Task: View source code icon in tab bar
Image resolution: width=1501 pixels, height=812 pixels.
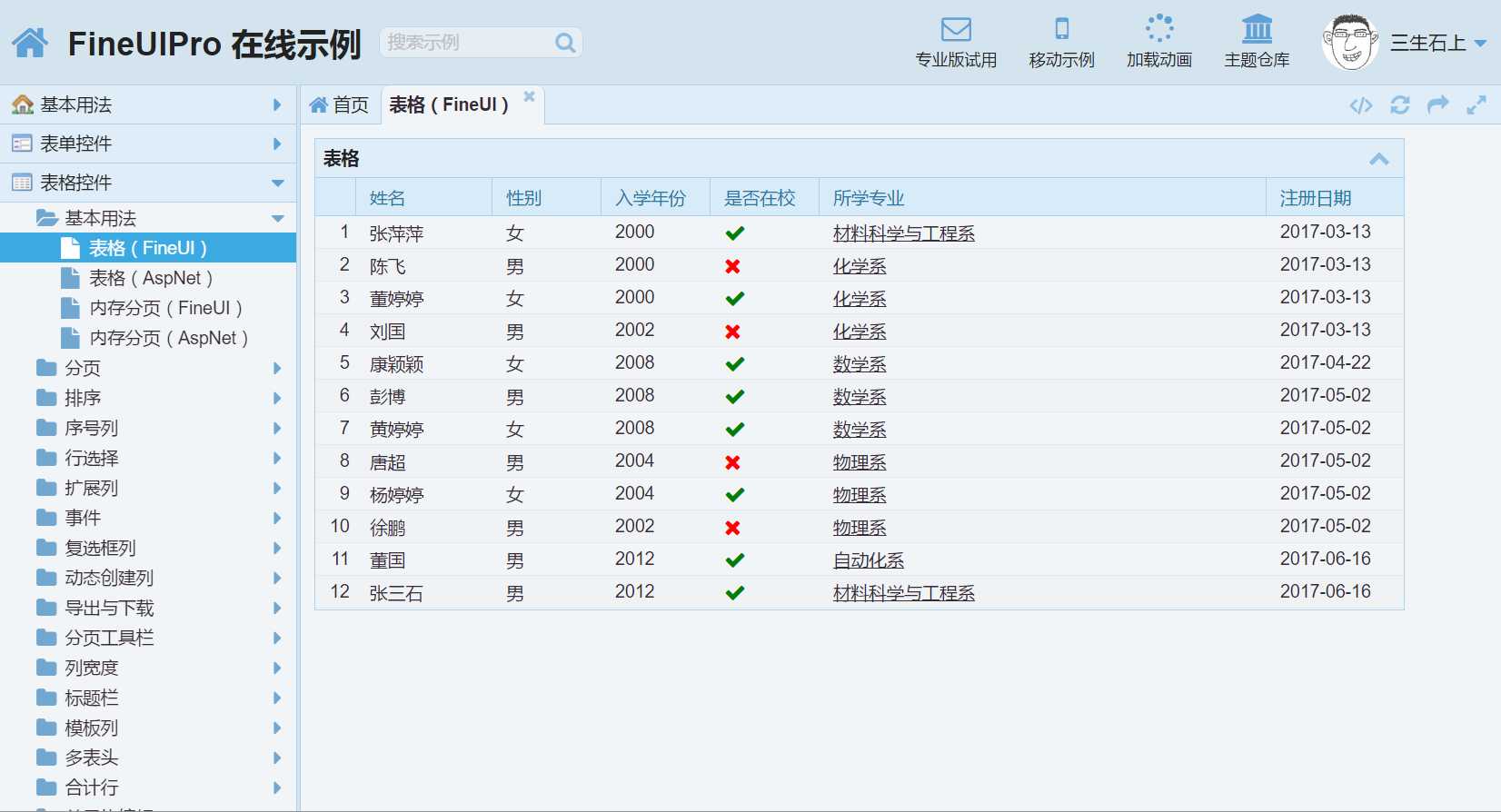Action: 1361,105
